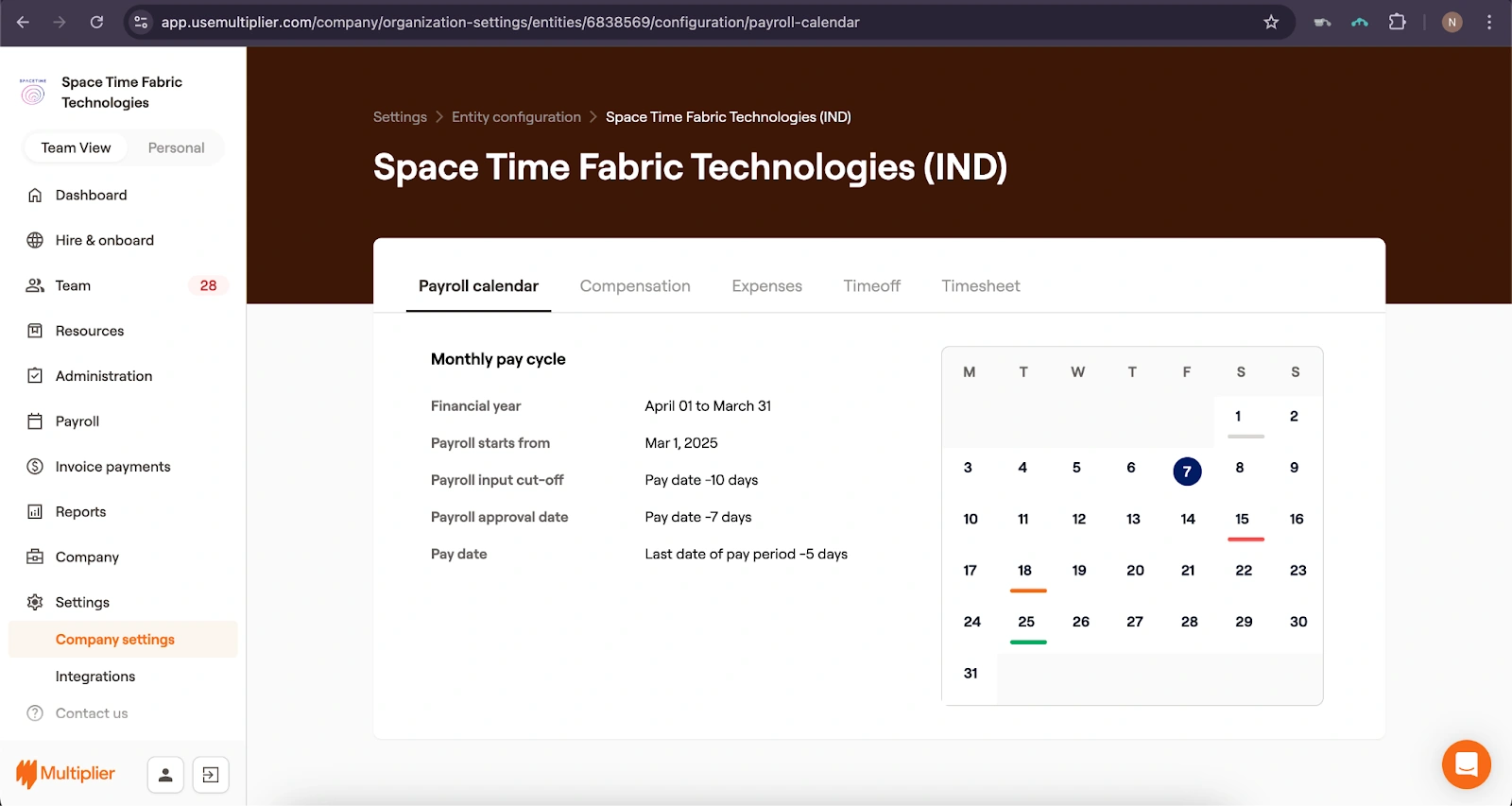Bookmark page with the star icon
Image resolution: width=1512 pixels, height=806 pixels.
(x=1271, y=22)
